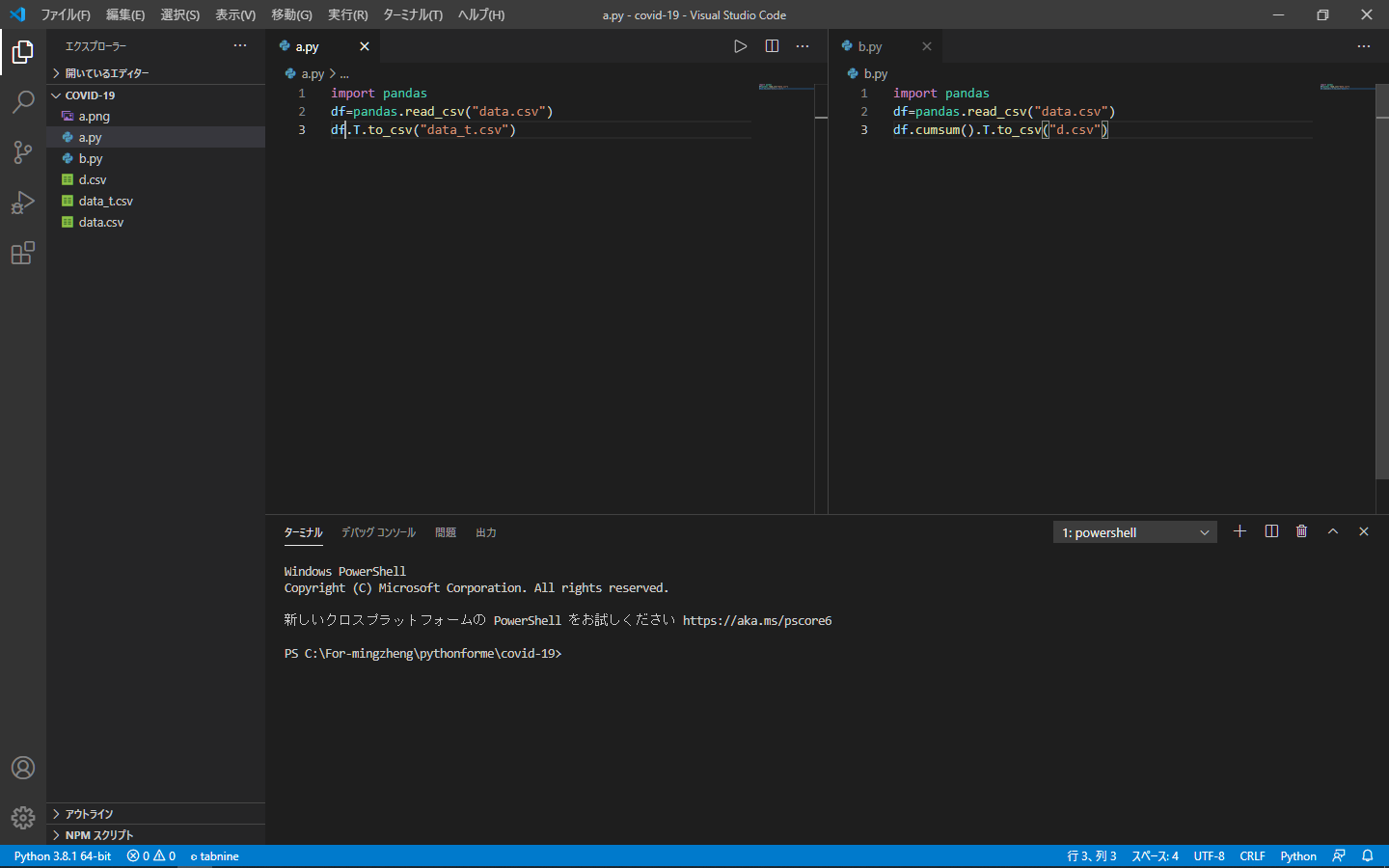This screenshot has height=868, width=1389.
Task: Create a new terminal with plus icon
Action: point(1239,531)
